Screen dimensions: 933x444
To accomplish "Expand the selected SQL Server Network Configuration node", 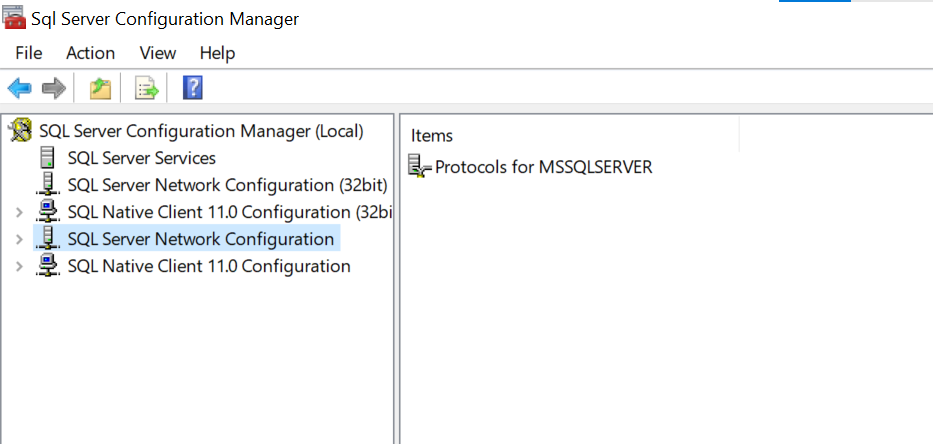I will pos(19,239).
